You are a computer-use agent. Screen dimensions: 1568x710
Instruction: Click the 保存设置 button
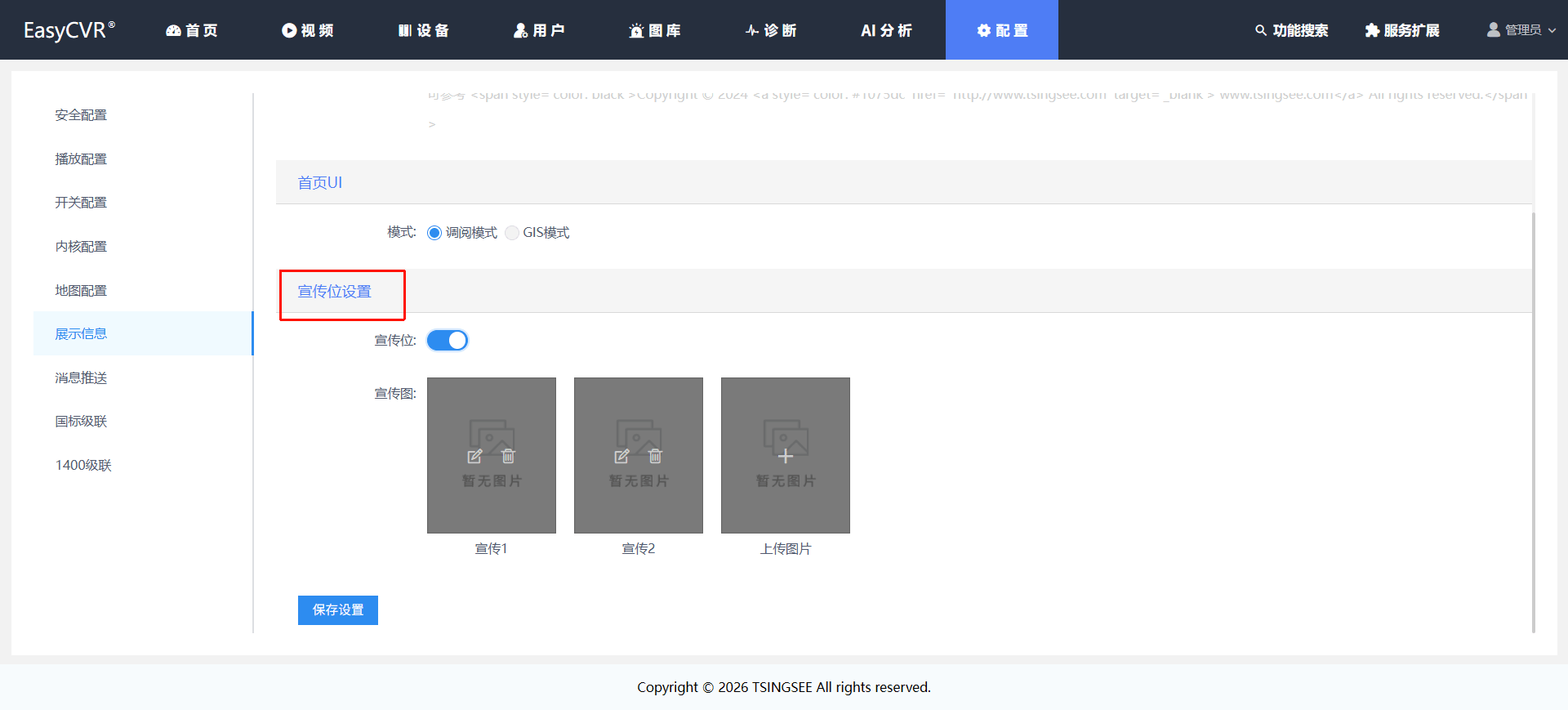pos(337,610)
